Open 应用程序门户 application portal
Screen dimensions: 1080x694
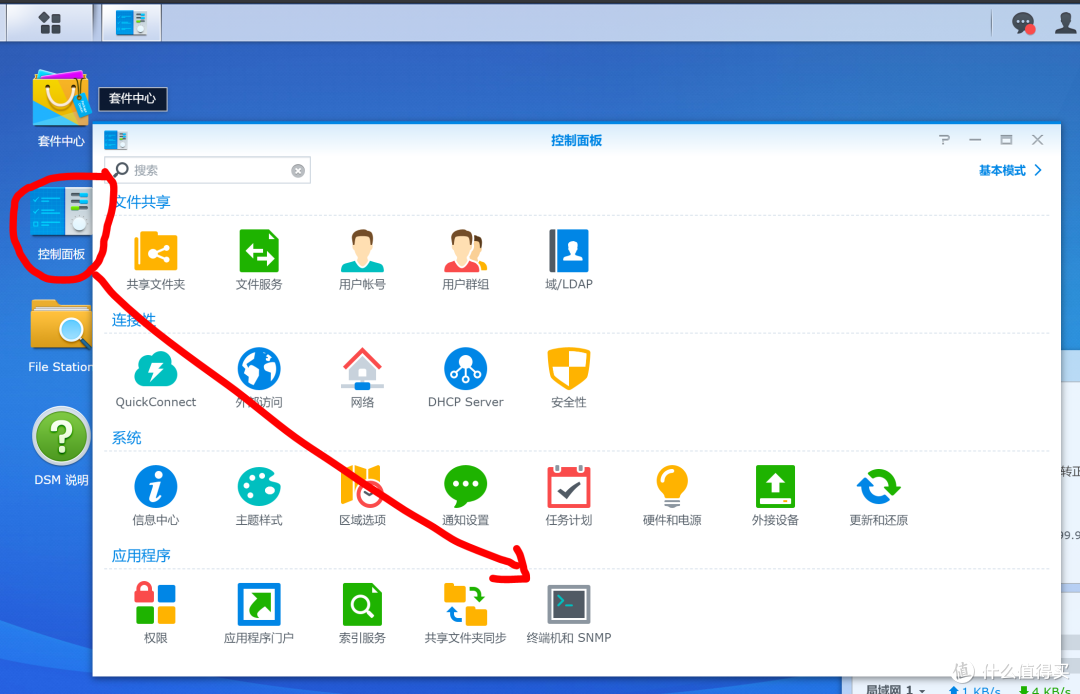[x=259, y=613]
